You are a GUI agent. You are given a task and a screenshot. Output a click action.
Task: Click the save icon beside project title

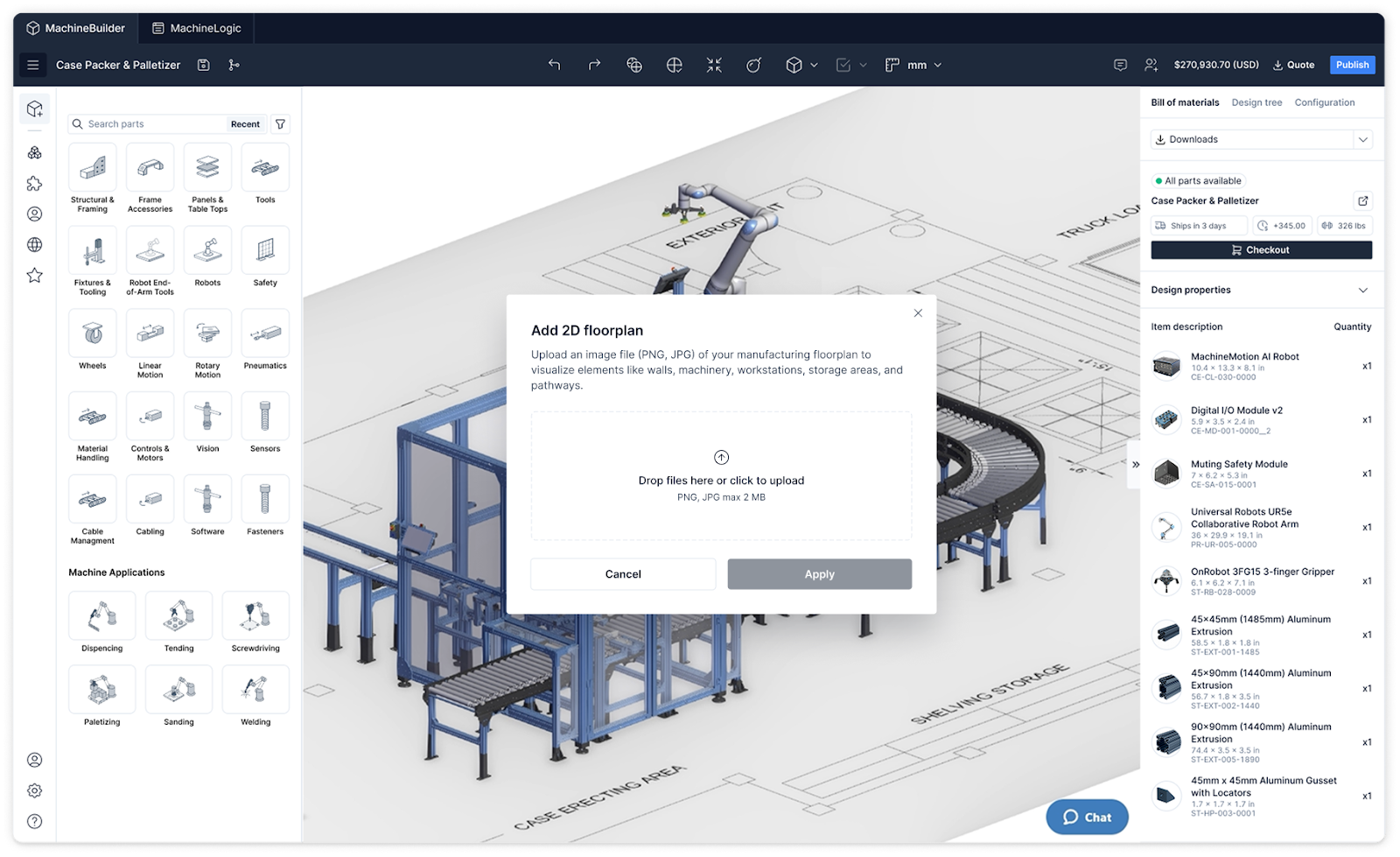(x=204, y=65)
